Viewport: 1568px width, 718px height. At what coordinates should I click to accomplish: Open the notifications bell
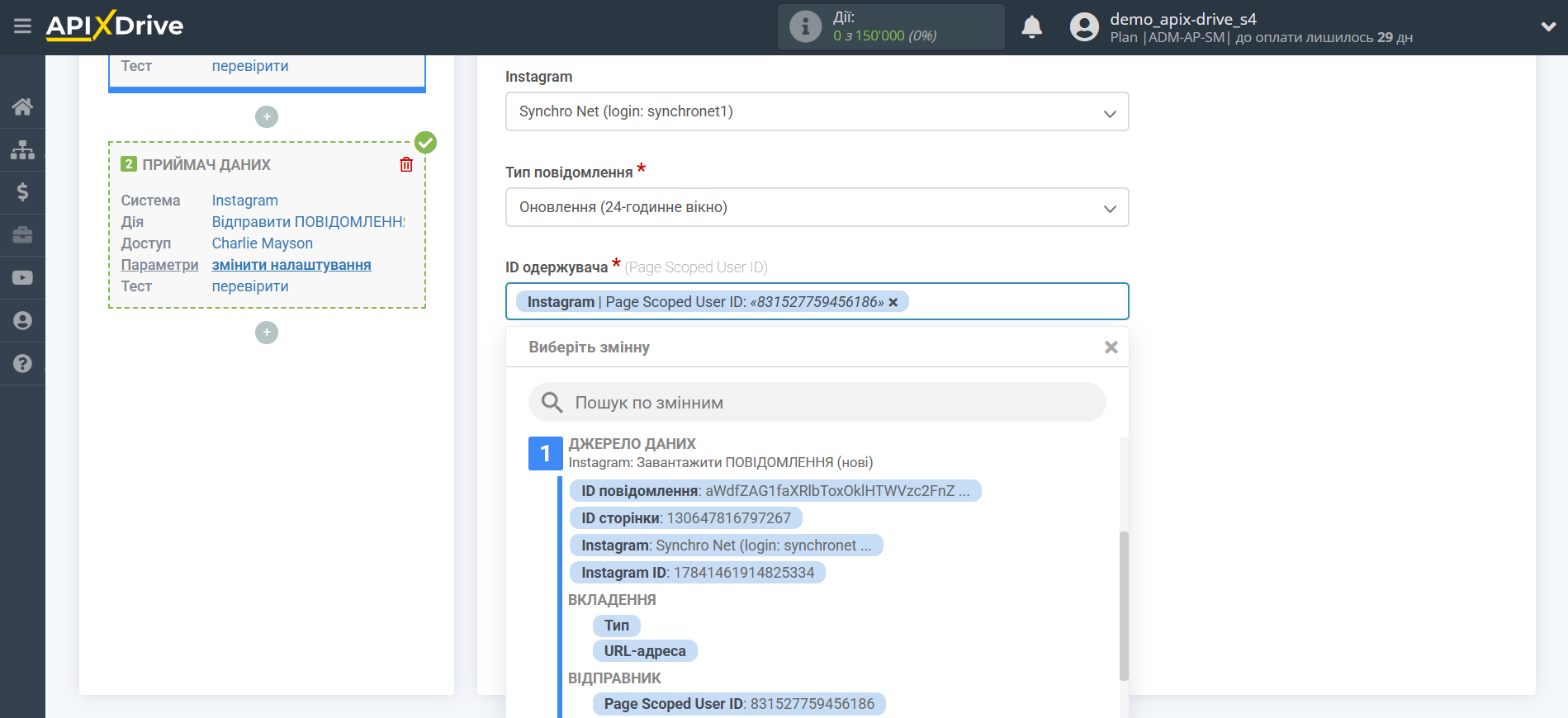(x=1031, y=27)
